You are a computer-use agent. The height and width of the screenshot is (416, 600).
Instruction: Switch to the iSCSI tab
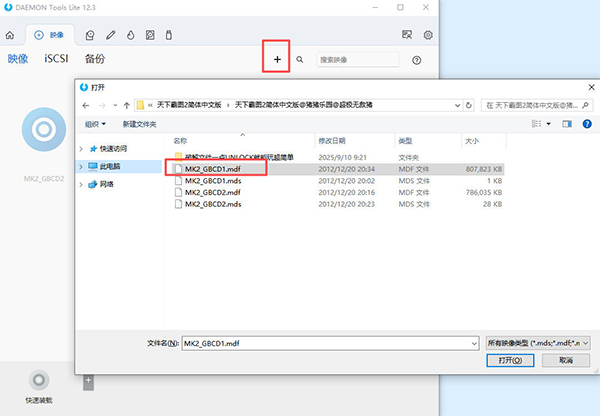(x=56, y=59)
